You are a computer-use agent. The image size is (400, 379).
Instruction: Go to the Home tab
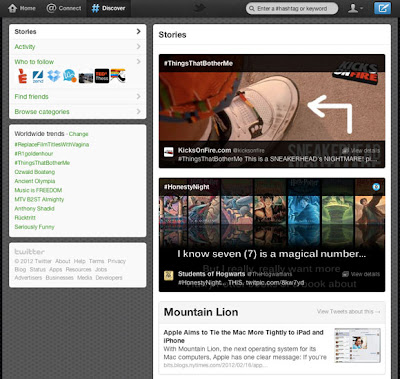point(22,8)
